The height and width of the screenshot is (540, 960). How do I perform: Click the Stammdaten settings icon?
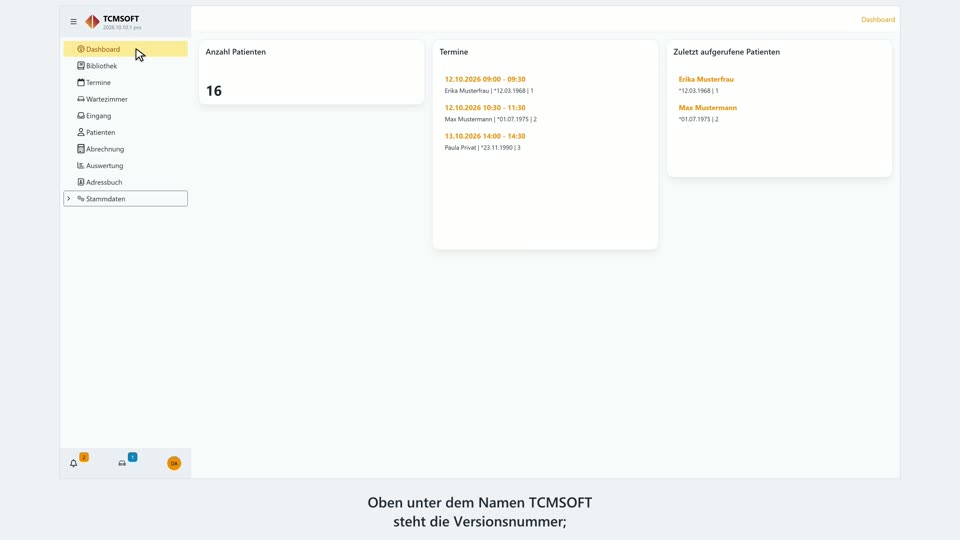click(81, 198)
